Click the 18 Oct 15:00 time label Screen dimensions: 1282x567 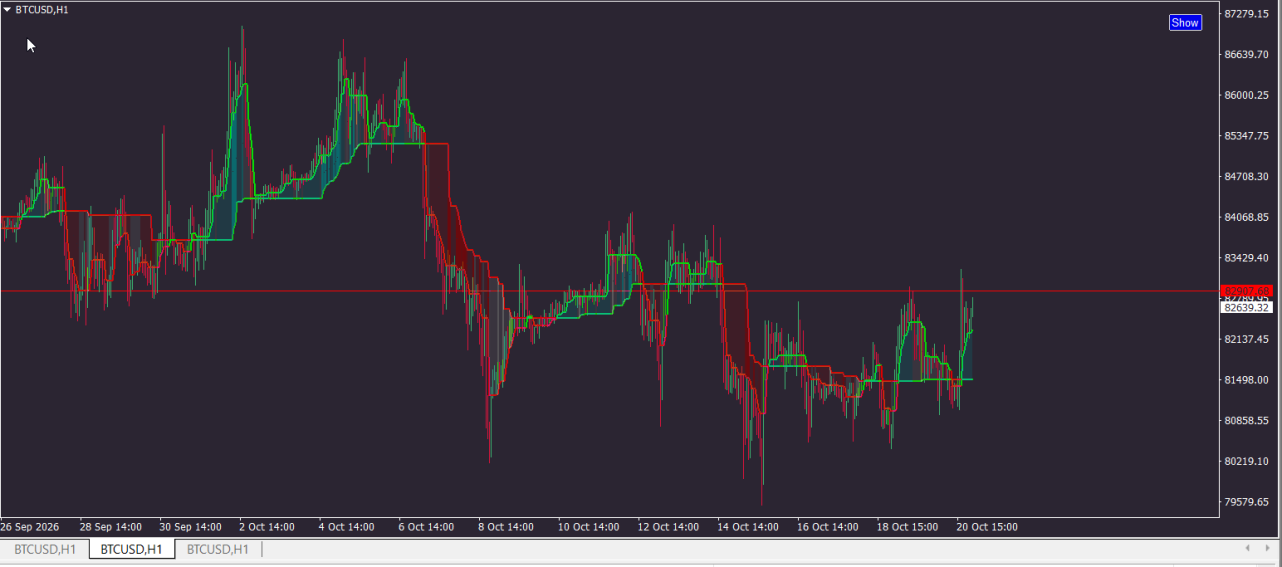click(908, 526)
